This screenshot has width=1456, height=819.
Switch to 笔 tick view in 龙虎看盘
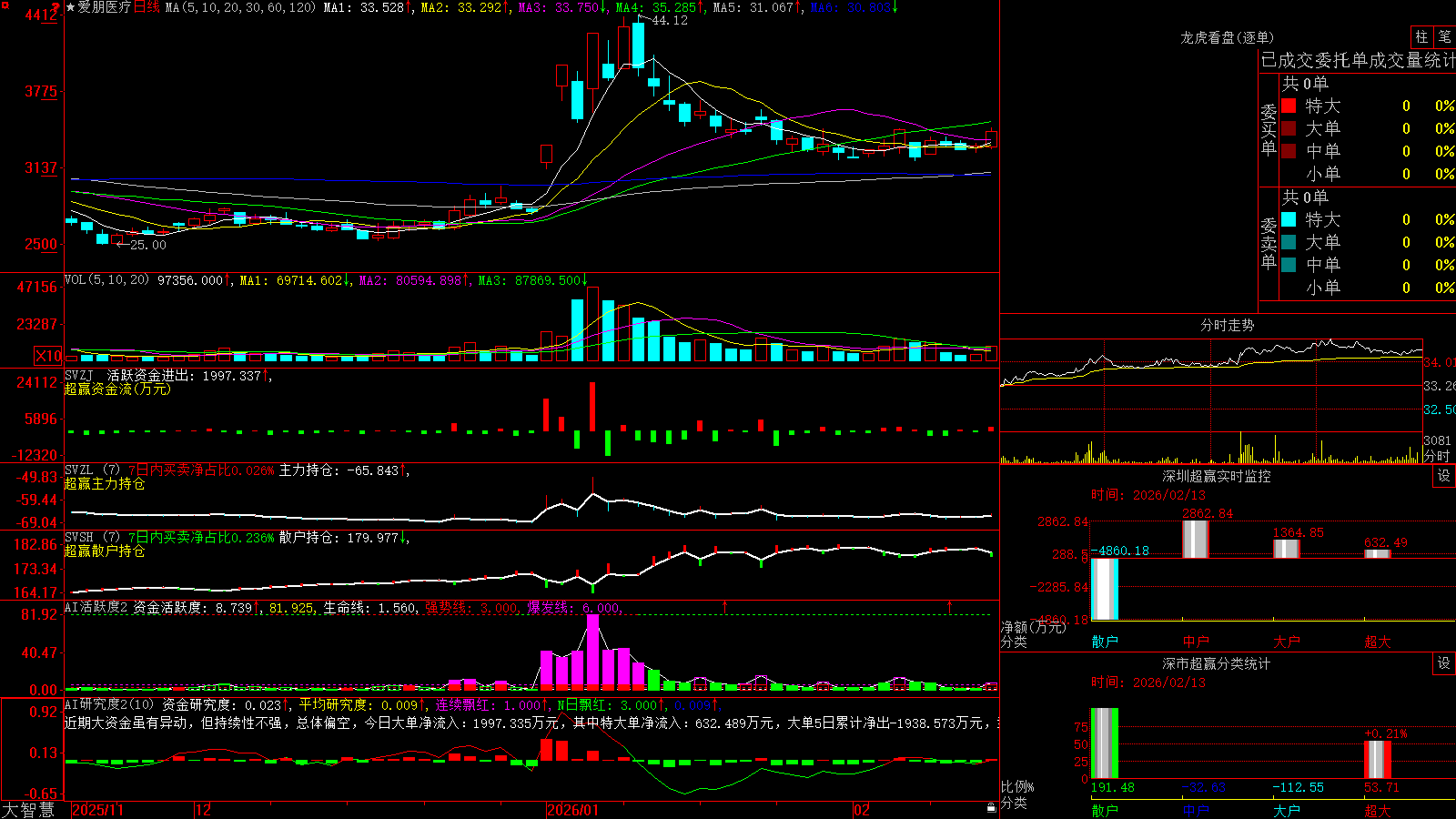(1444, 36)
